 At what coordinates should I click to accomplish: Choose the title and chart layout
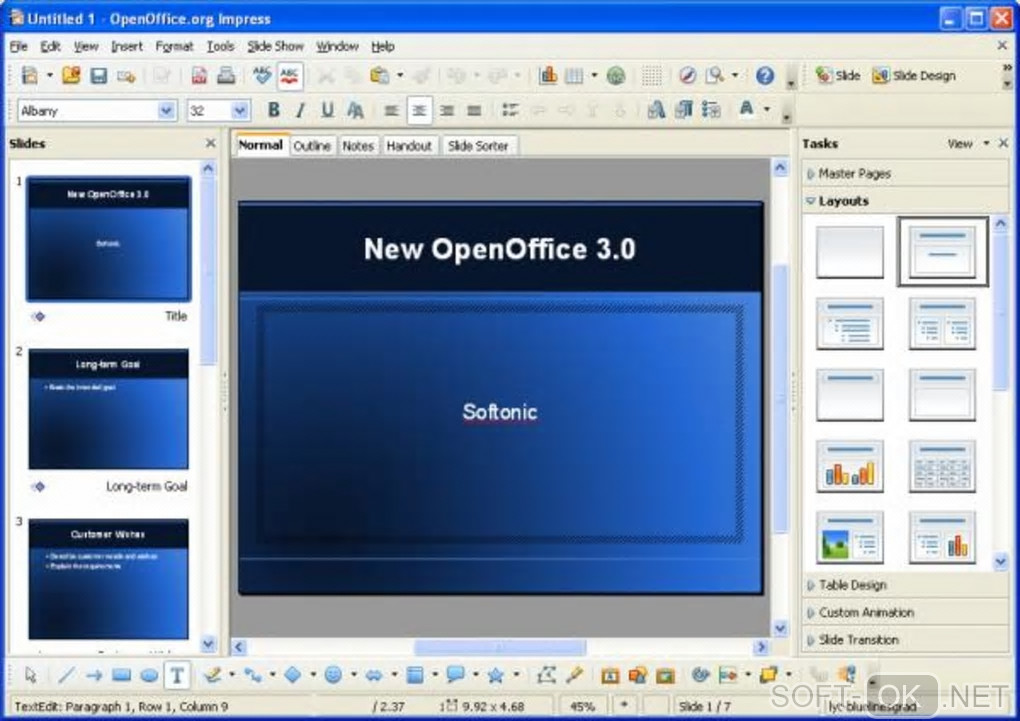pyautogui.click(x=850, y=466)
